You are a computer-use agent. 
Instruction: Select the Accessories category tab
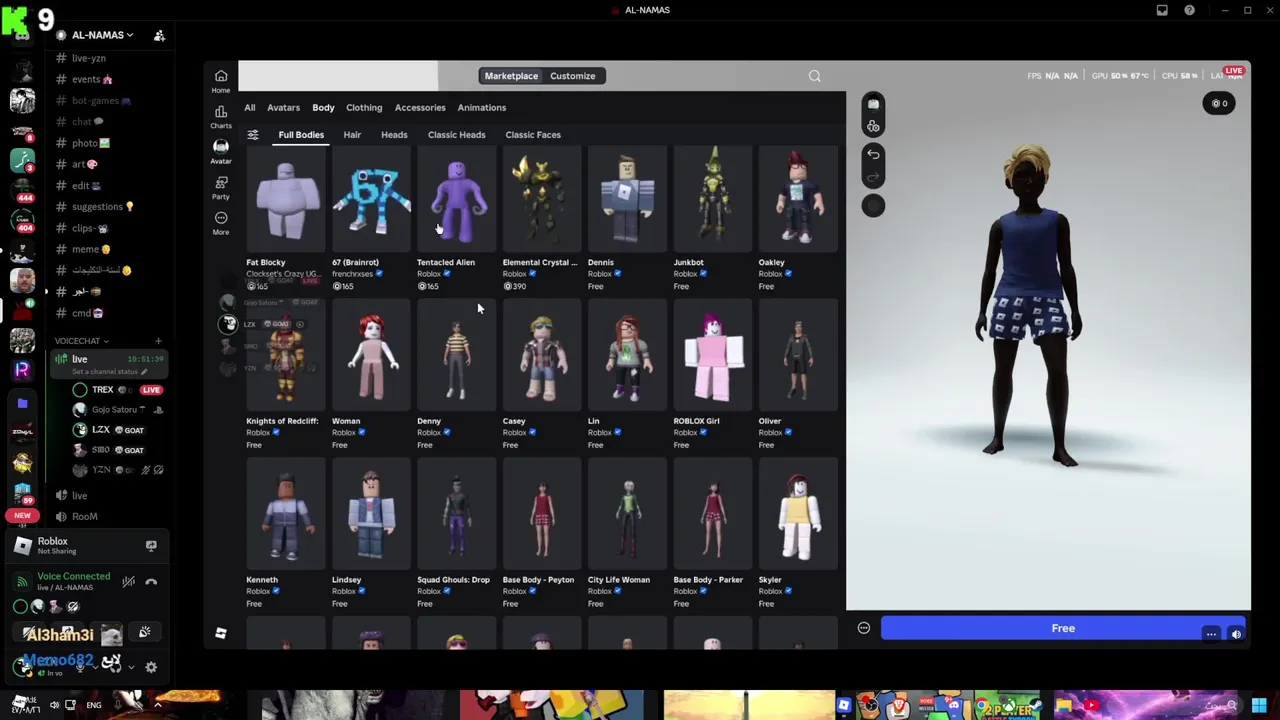click(x=420, y=108)
